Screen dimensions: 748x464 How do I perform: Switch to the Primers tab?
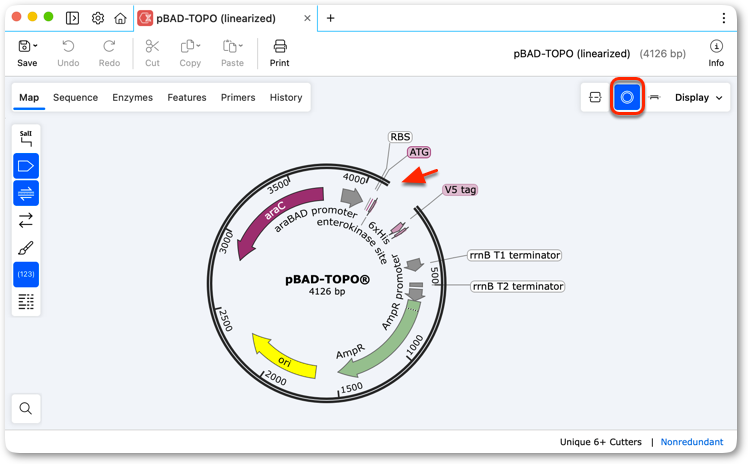pos(238,97)
